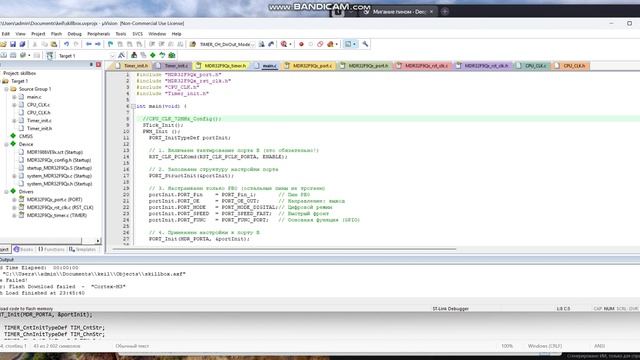The image size is (640, 360).
Task: Expand the main.c tree node
Action: pos(14,97)
